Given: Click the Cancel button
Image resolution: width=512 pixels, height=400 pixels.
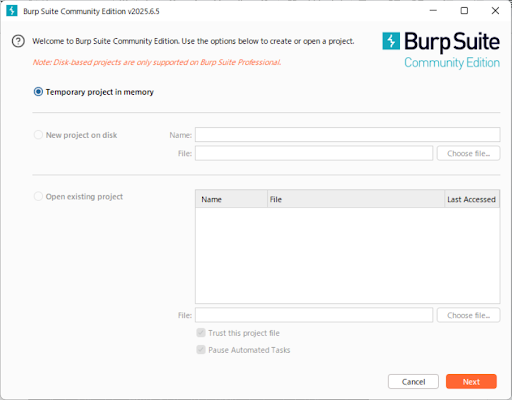Looking at the screenshot, I should click(x=413, y=382).
